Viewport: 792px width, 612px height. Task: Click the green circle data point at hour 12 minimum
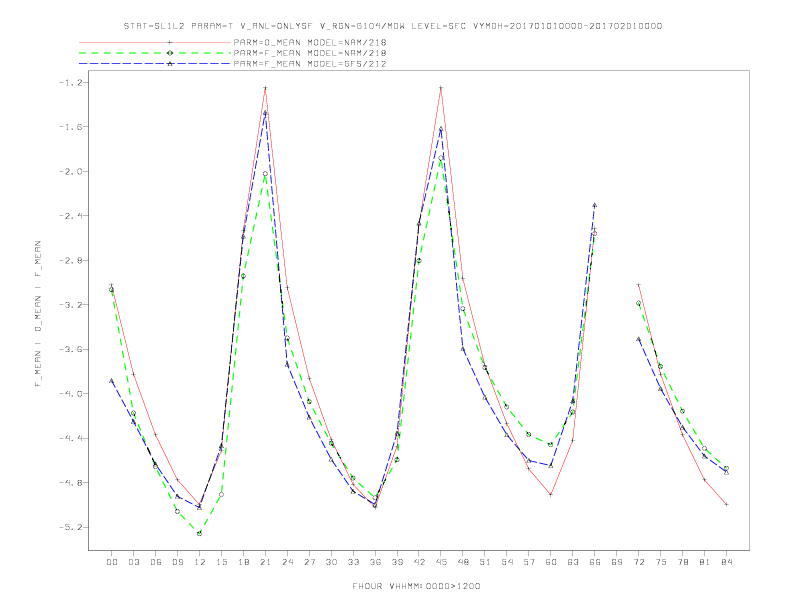200,533
